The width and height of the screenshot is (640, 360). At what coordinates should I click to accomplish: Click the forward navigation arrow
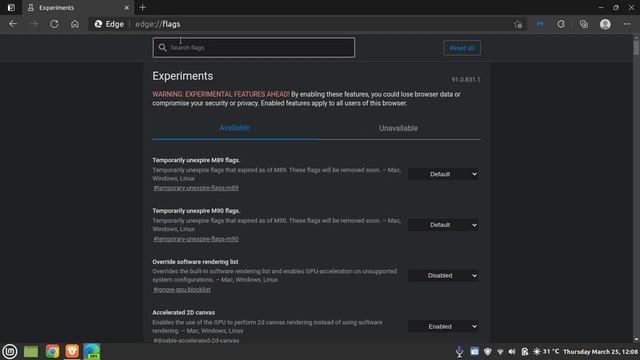[x=33, y=24]
